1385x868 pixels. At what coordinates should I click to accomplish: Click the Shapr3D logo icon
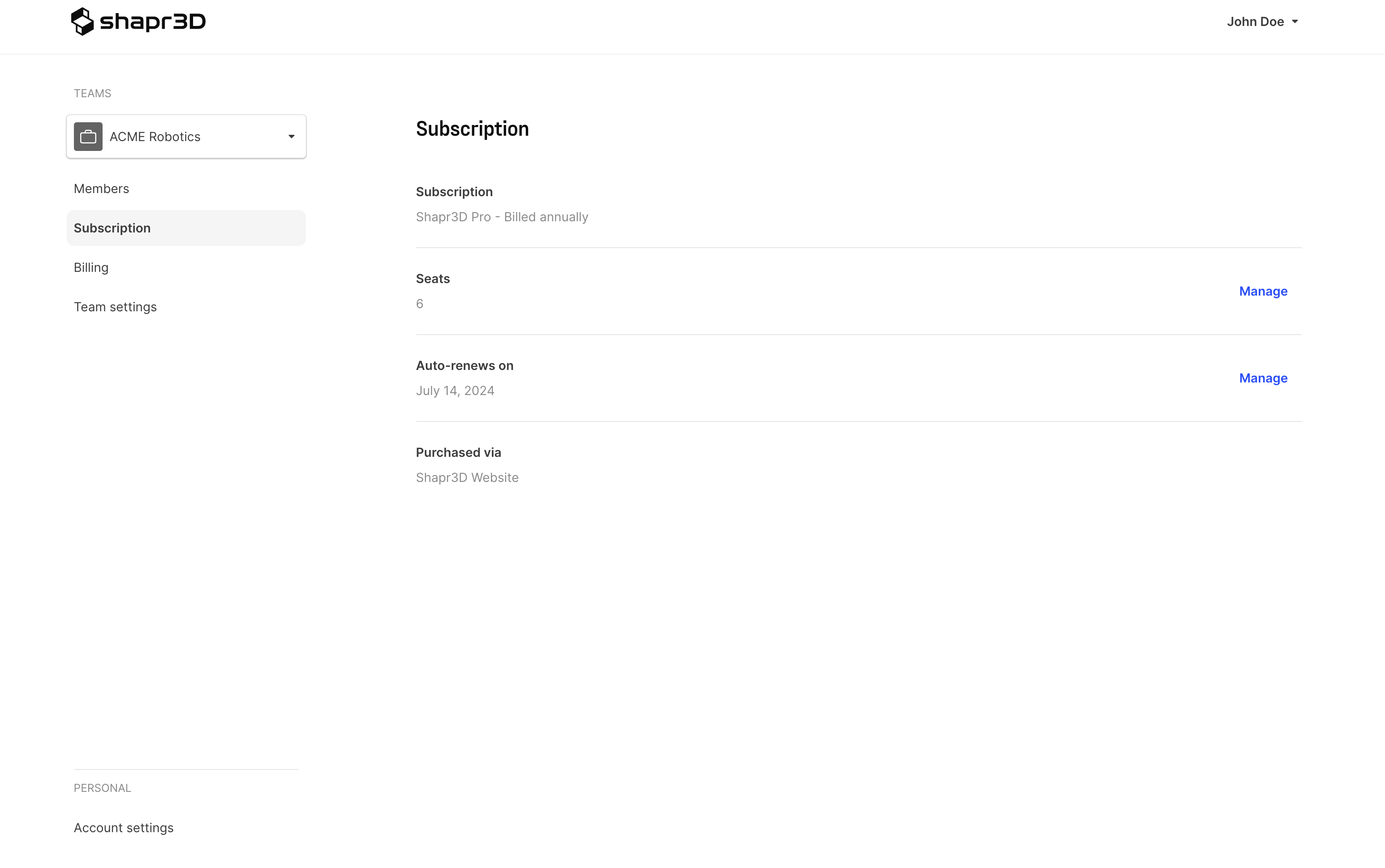click(83, 21)
